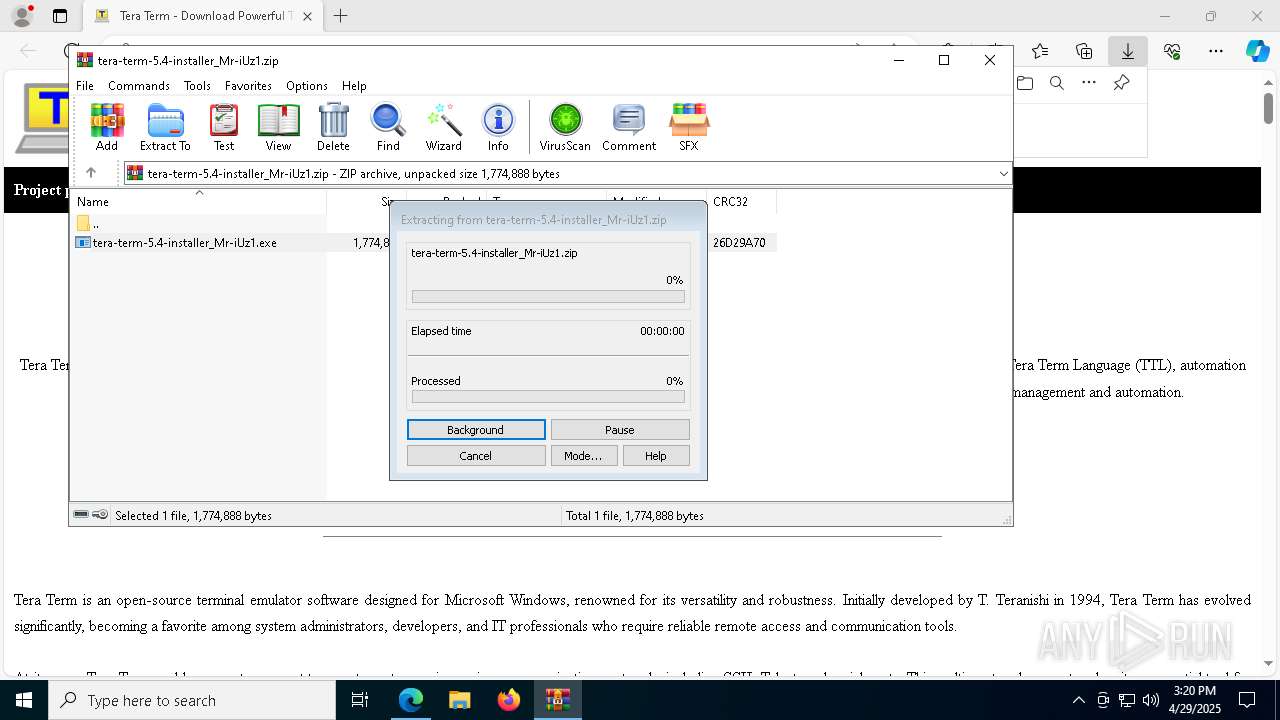Open Firefox from the taskbar
Screen dimensions: 1280x720
coord(509,700)
